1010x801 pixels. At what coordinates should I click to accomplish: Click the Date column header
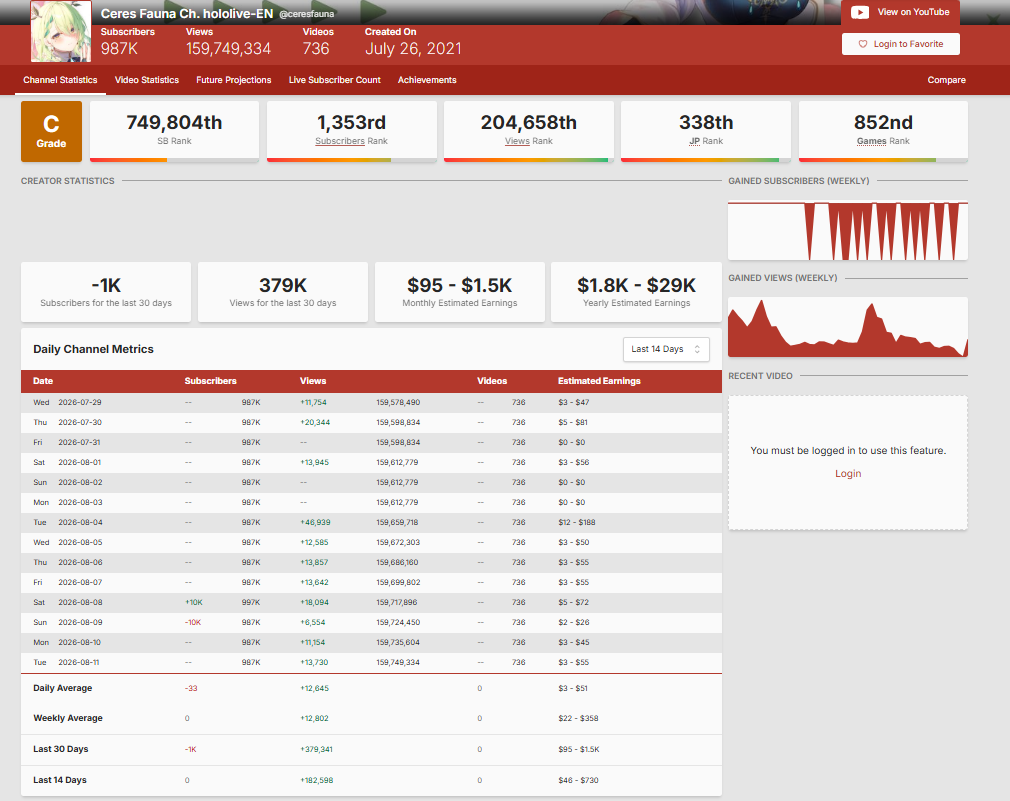click(43, 381)
